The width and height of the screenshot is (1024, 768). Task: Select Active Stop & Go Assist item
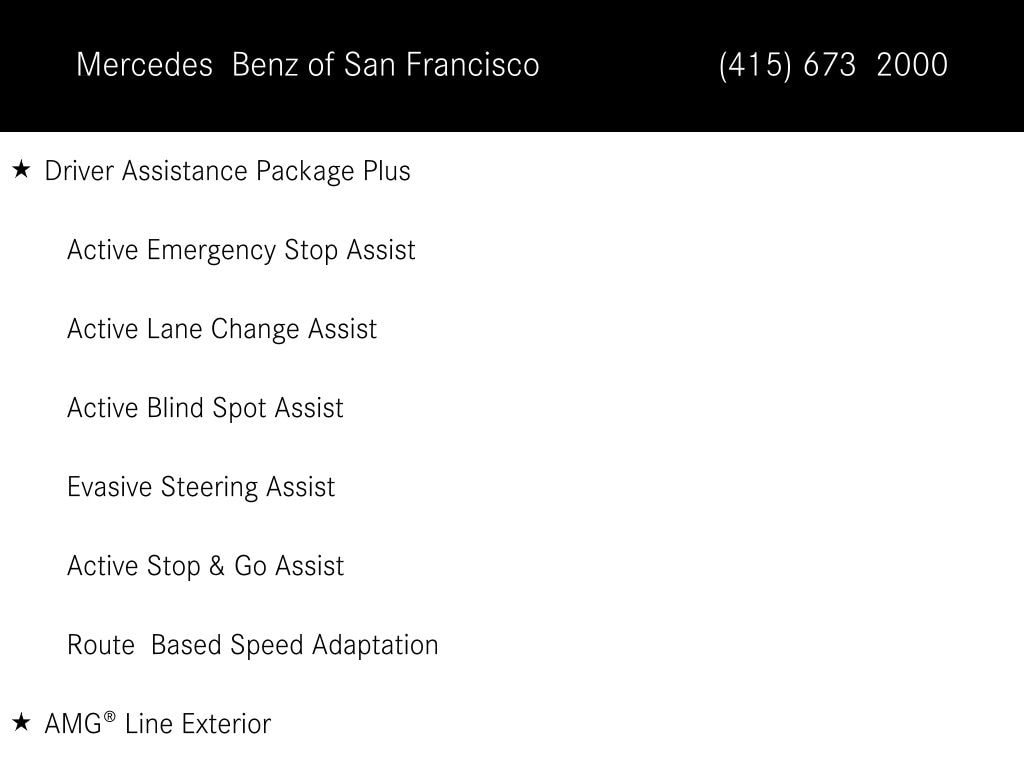coord(205,566)
